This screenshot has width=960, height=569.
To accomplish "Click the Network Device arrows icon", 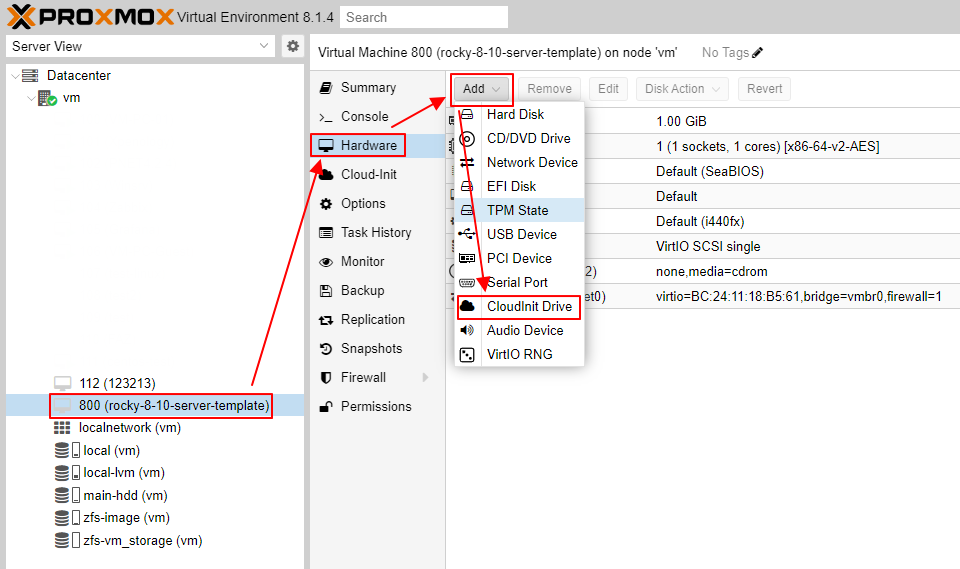I will pyautogui.click(x=467, y=162).
